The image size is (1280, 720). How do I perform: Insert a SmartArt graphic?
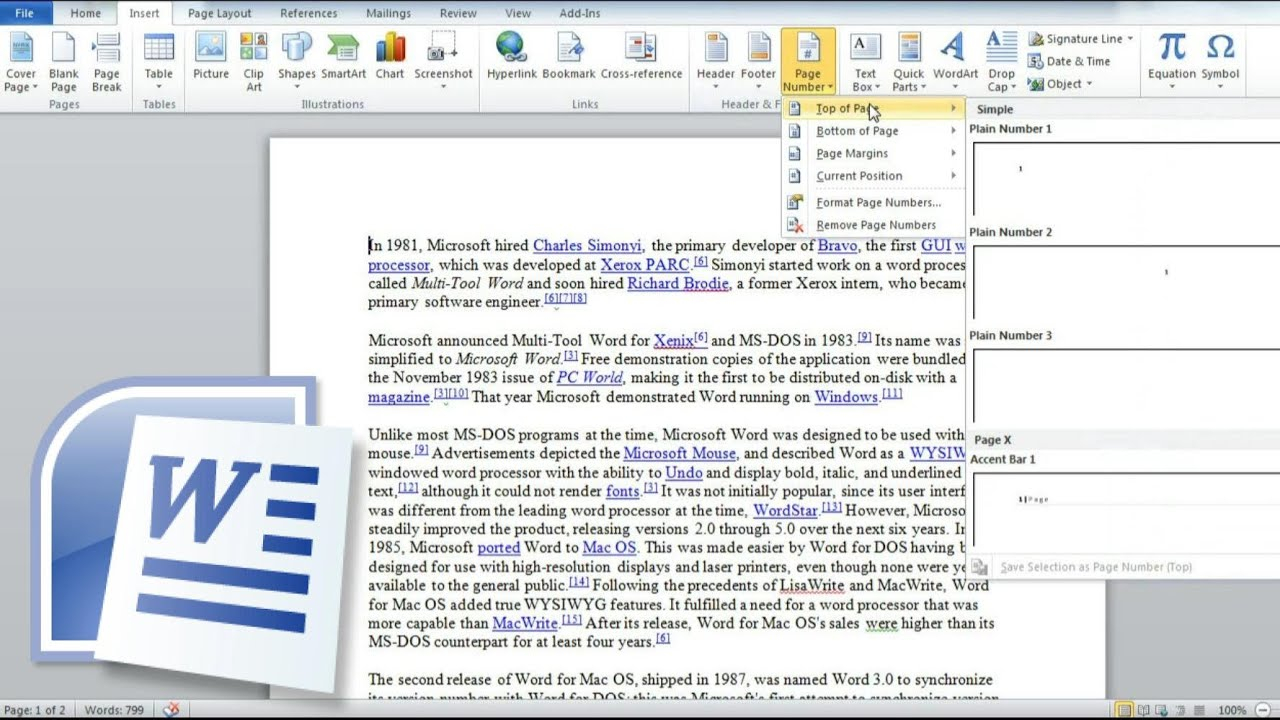point(343,57)
